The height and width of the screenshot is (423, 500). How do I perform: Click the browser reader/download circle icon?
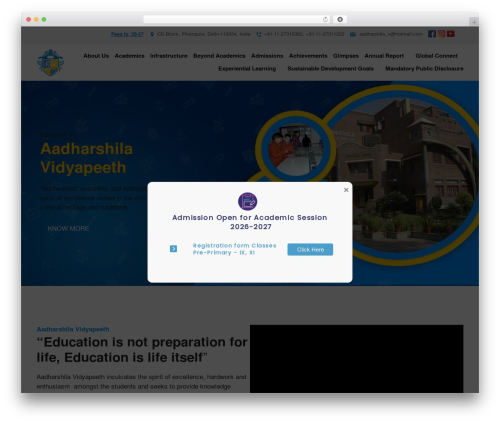point(340,19)
